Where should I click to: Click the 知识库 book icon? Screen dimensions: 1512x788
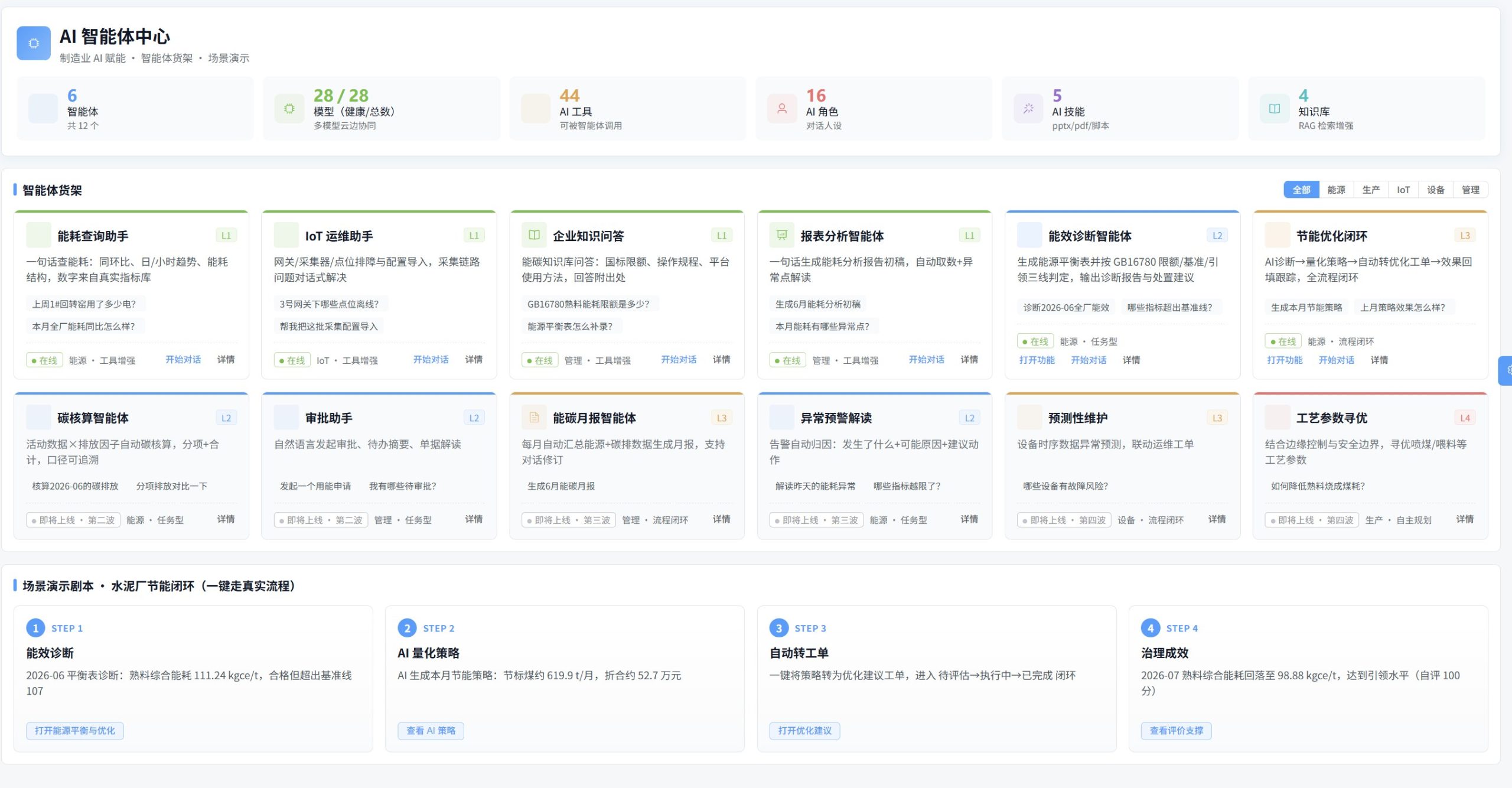(x=1275, y=109)
